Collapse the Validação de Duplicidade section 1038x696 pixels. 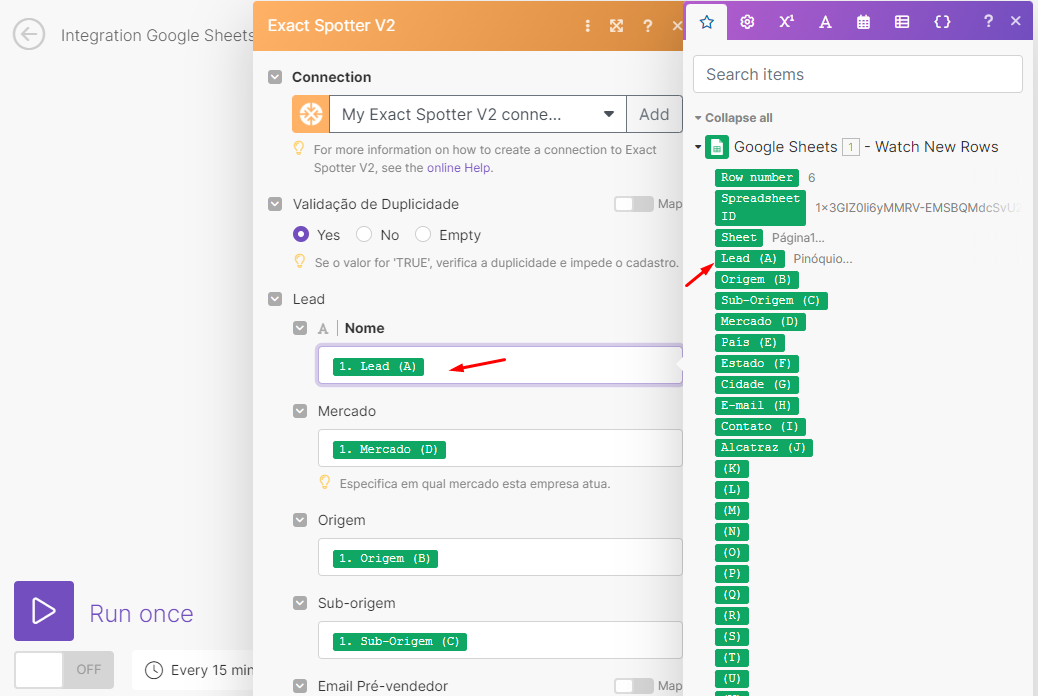(275, 204)
